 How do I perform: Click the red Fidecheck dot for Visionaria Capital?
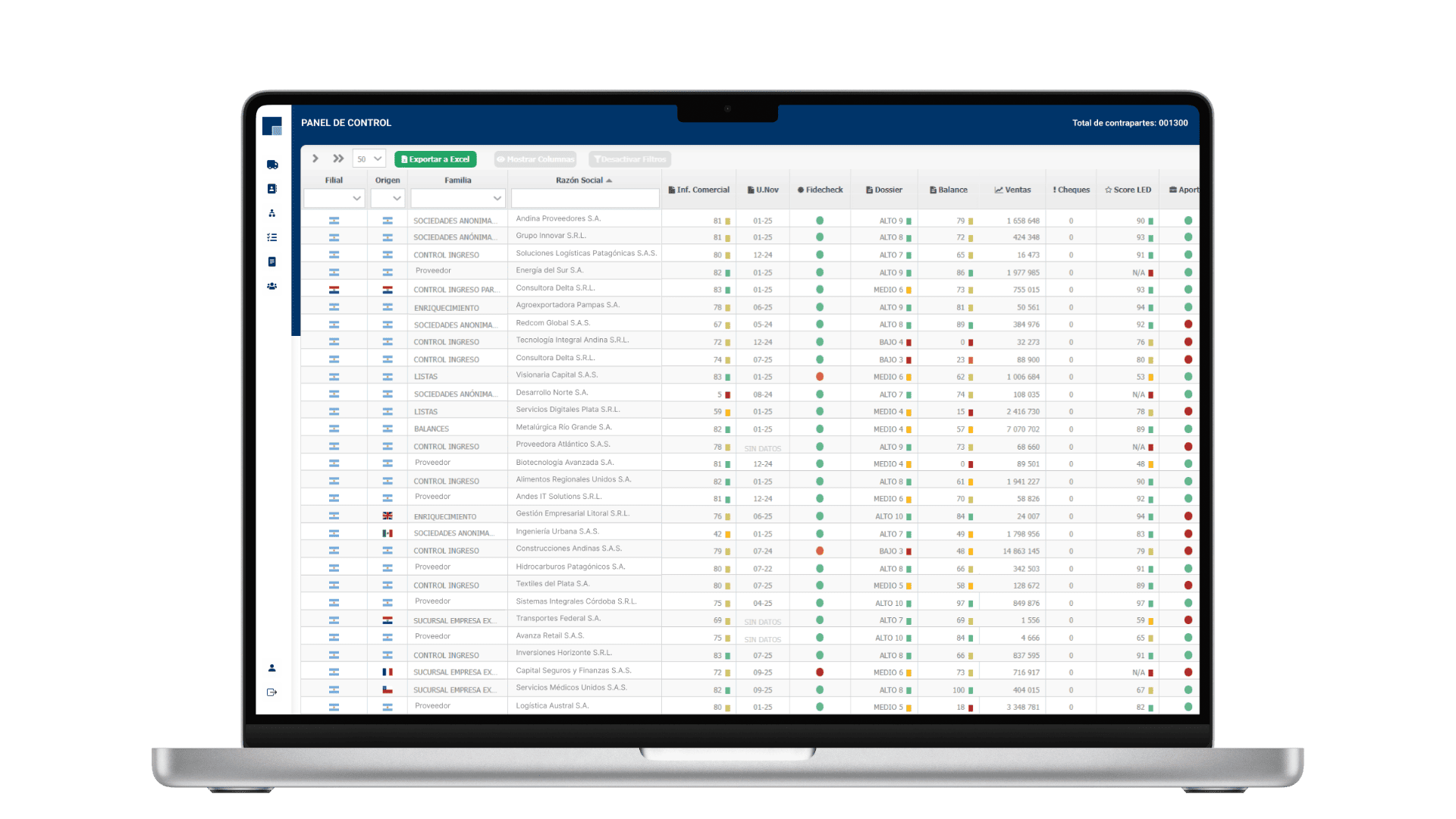coord(820,377)
